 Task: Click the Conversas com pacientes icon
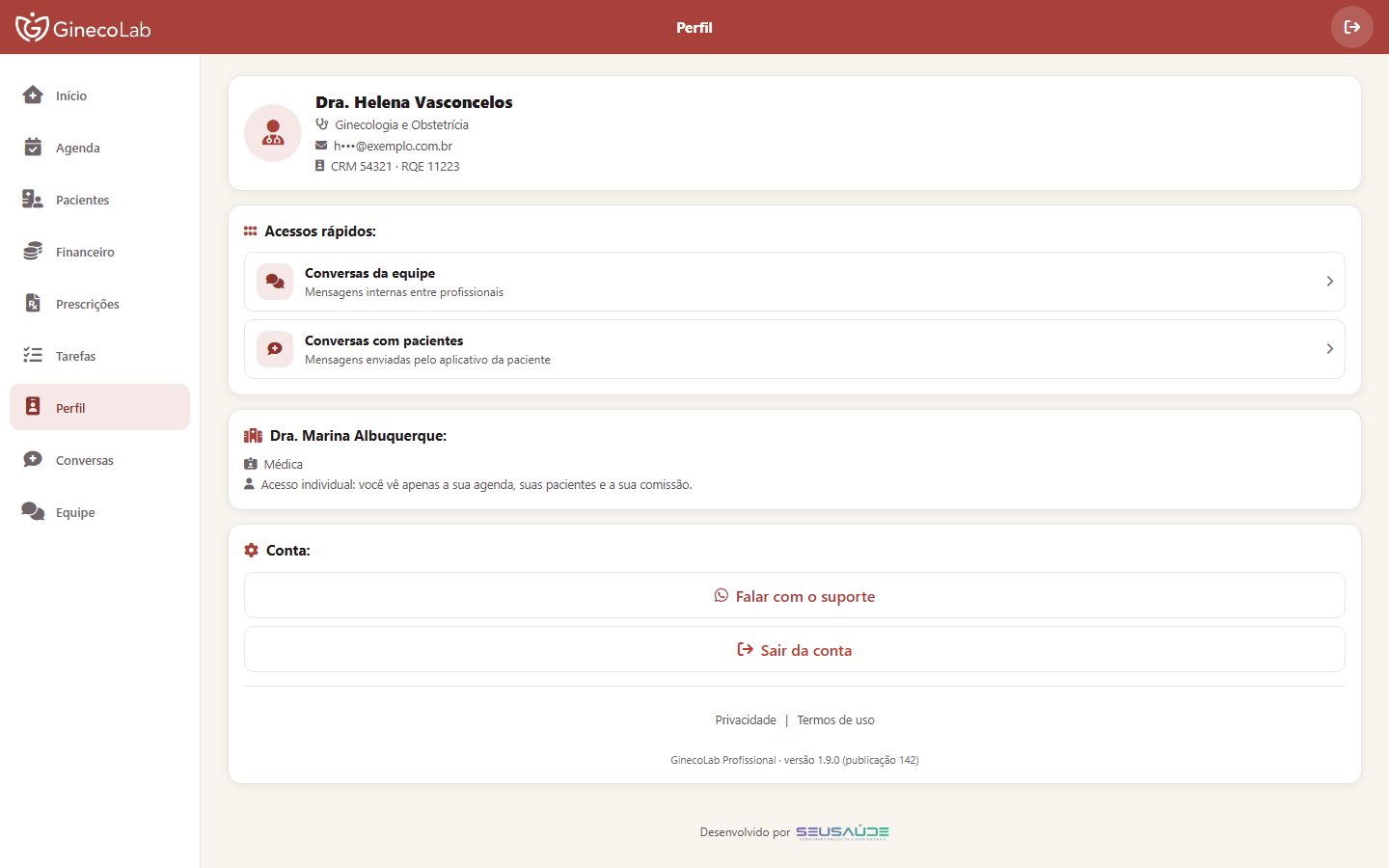click(275, 349)
